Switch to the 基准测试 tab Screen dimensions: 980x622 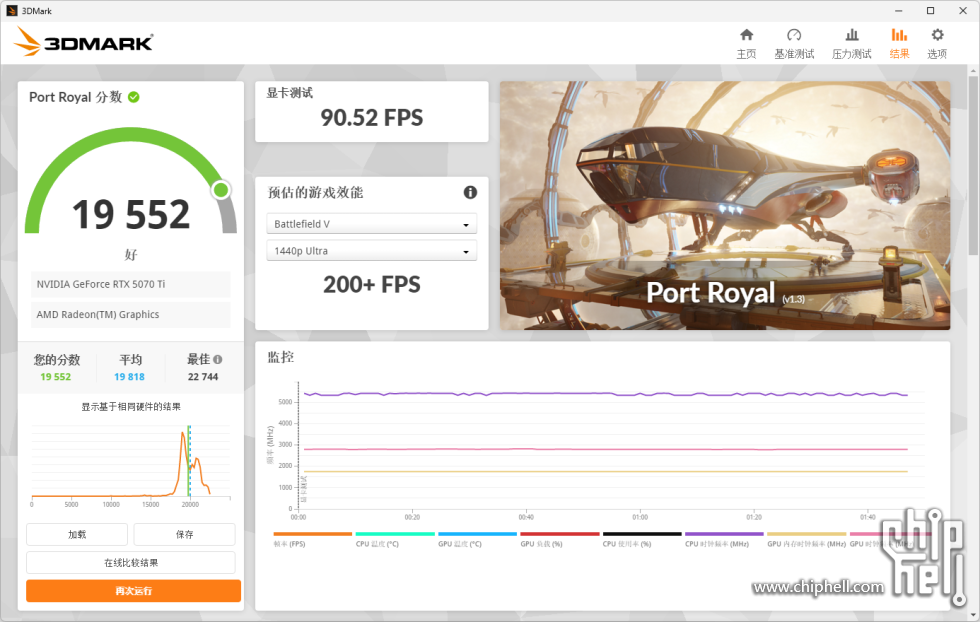[794, 36]
